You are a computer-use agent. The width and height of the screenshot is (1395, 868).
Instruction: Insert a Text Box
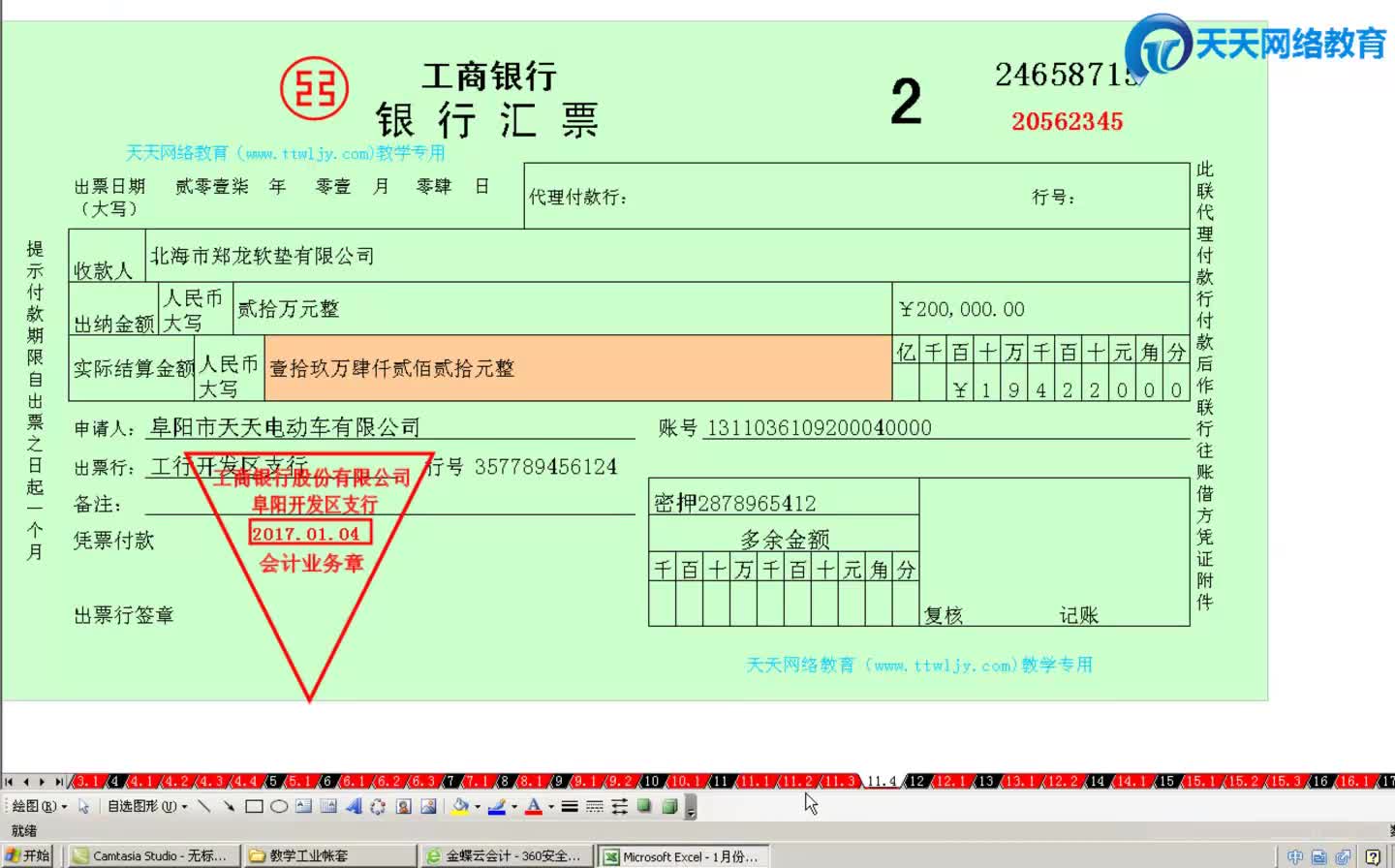[x=302, y=806]
